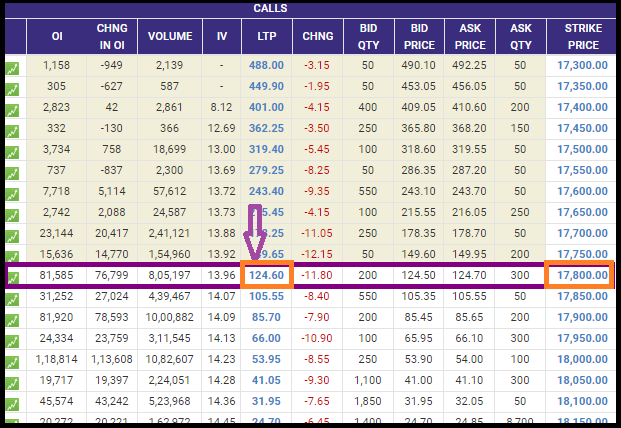This screenshot has height=428, width=621.
Task: Open graph icon for 17,450 strike row
Action: coord(13,128)
